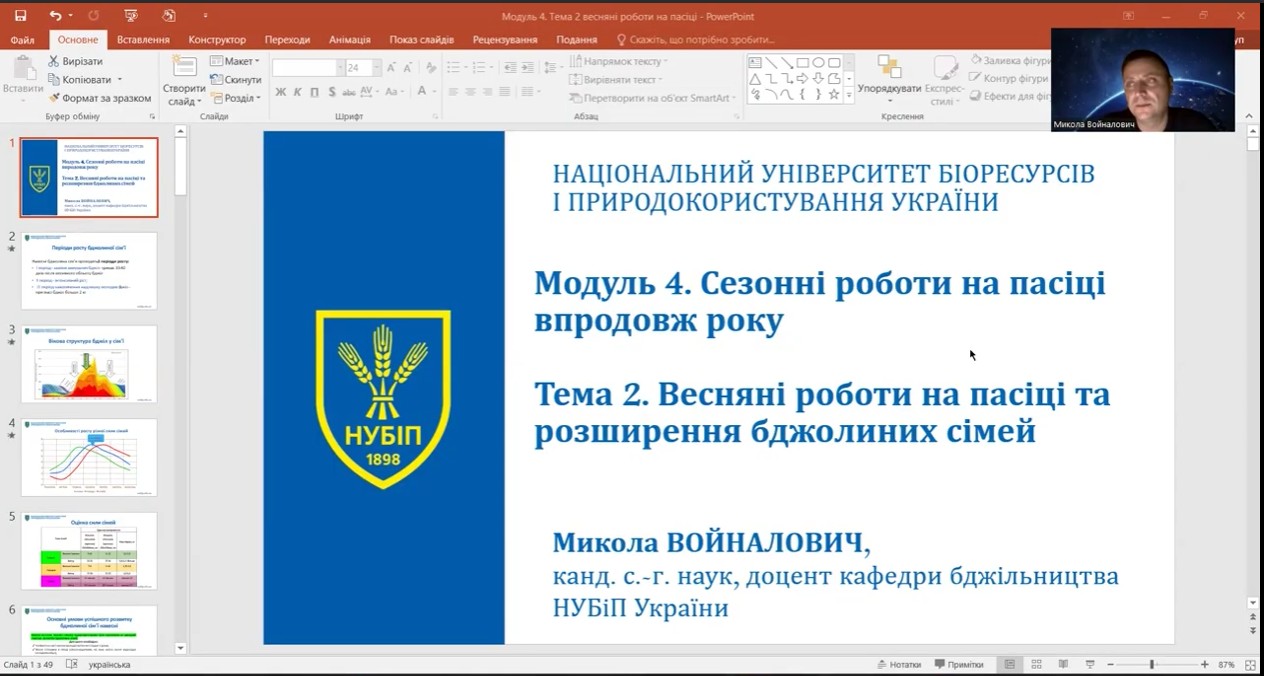
Task: Click the Format Painter 'Формат за зразком'
Action: pos(100,98)
